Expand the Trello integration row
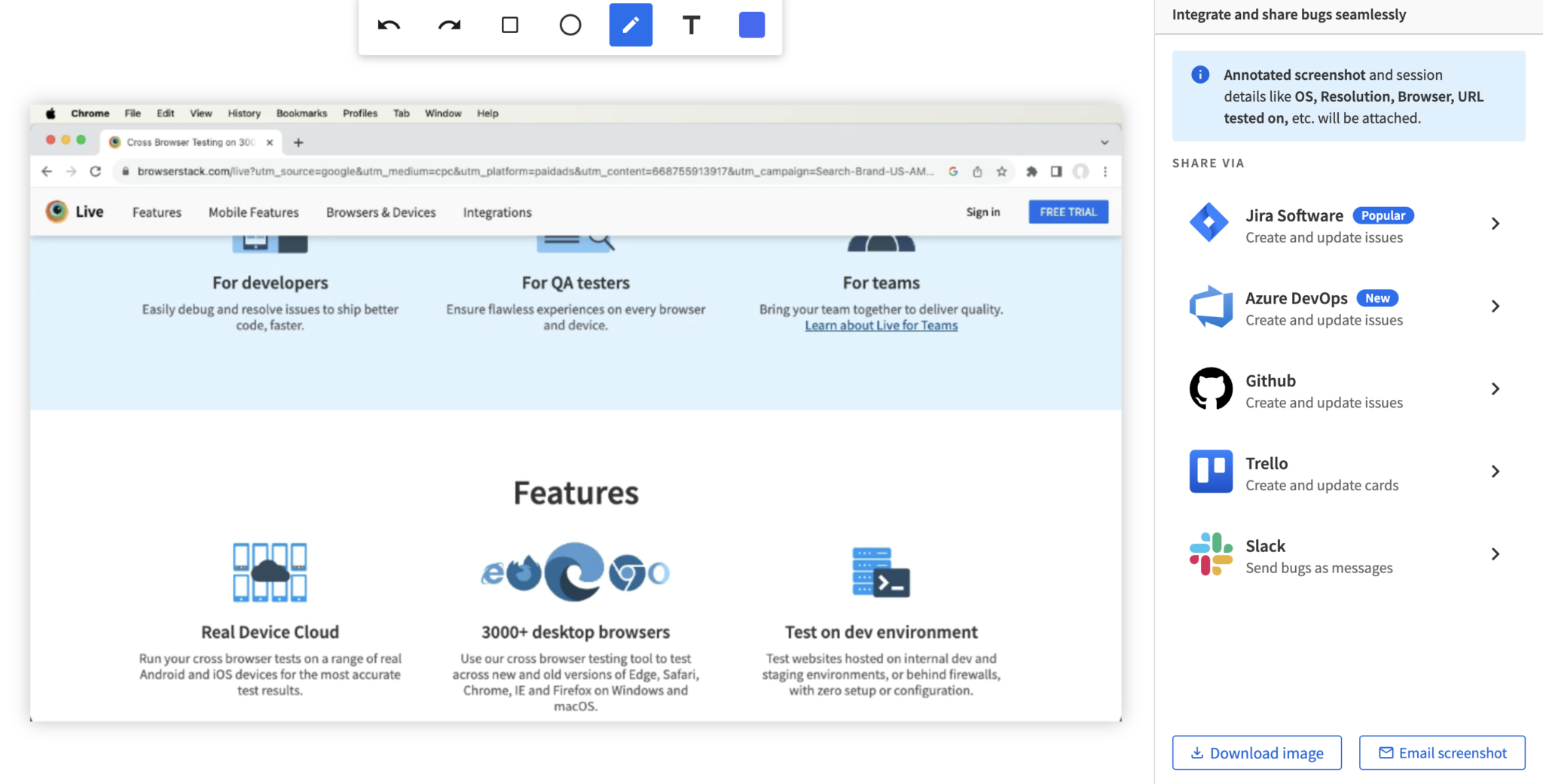 click(x=1496, y=471)
